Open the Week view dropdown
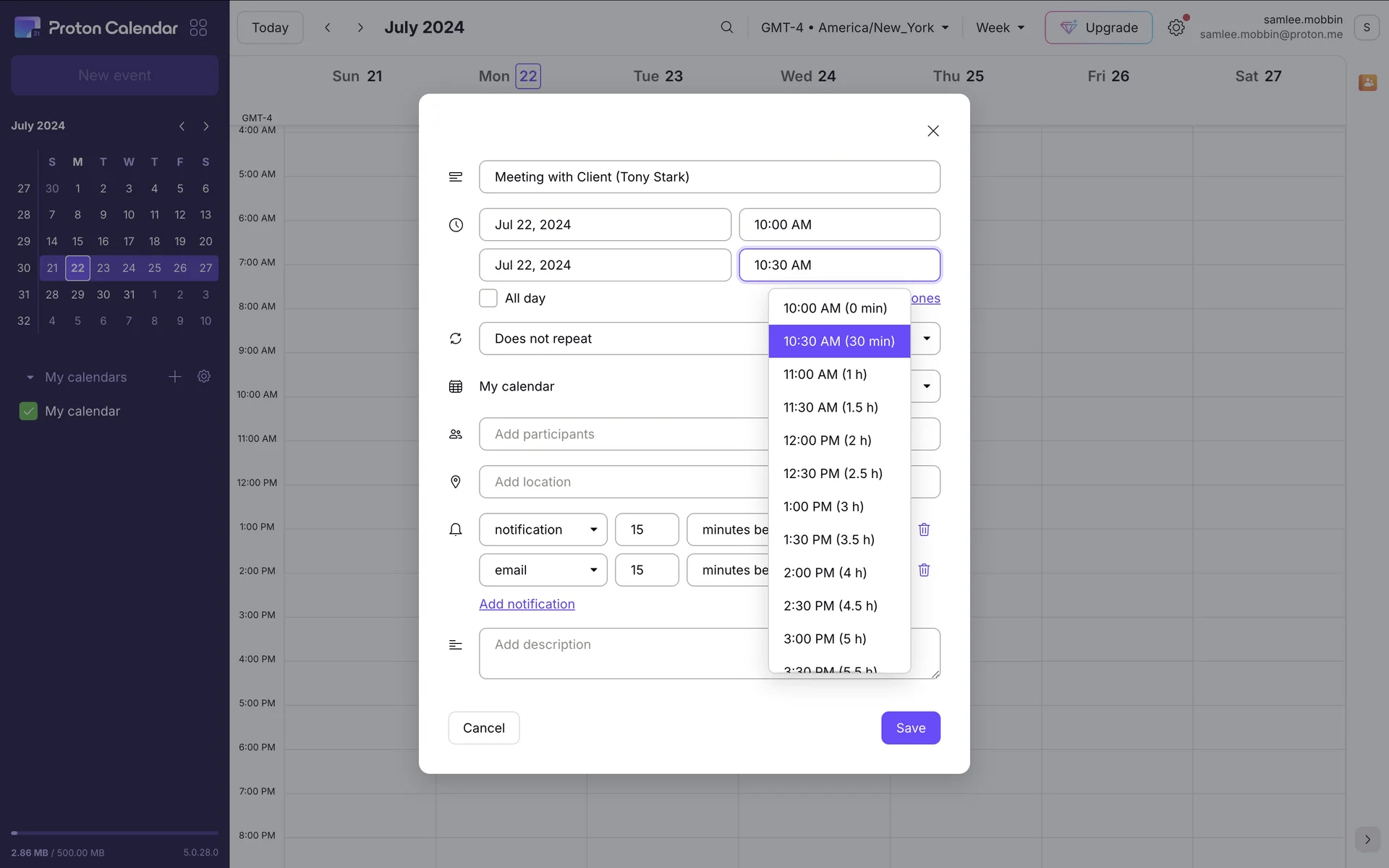Image resolution: width=1389 pixels, height=868 pixels. [x=1000, y=27]
